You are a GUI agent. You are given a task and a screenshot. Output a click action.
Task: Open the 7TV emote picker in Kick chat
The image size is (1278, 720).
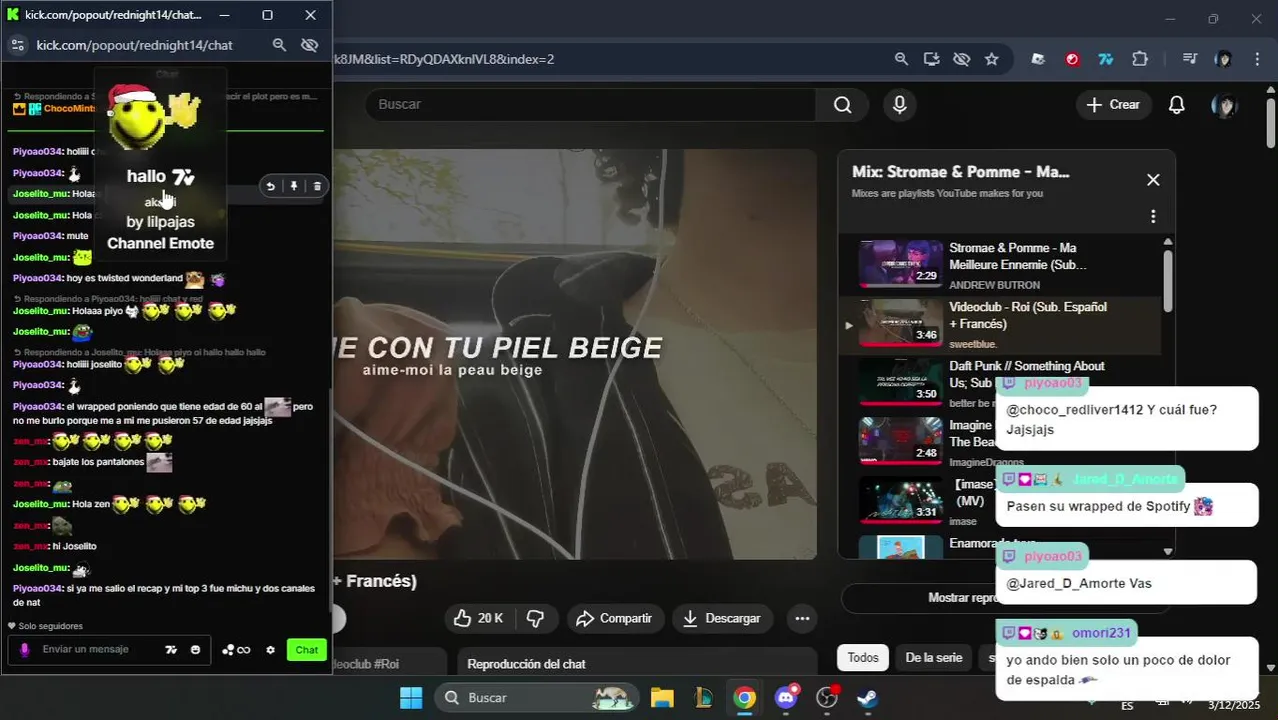(x=171, y=650)
